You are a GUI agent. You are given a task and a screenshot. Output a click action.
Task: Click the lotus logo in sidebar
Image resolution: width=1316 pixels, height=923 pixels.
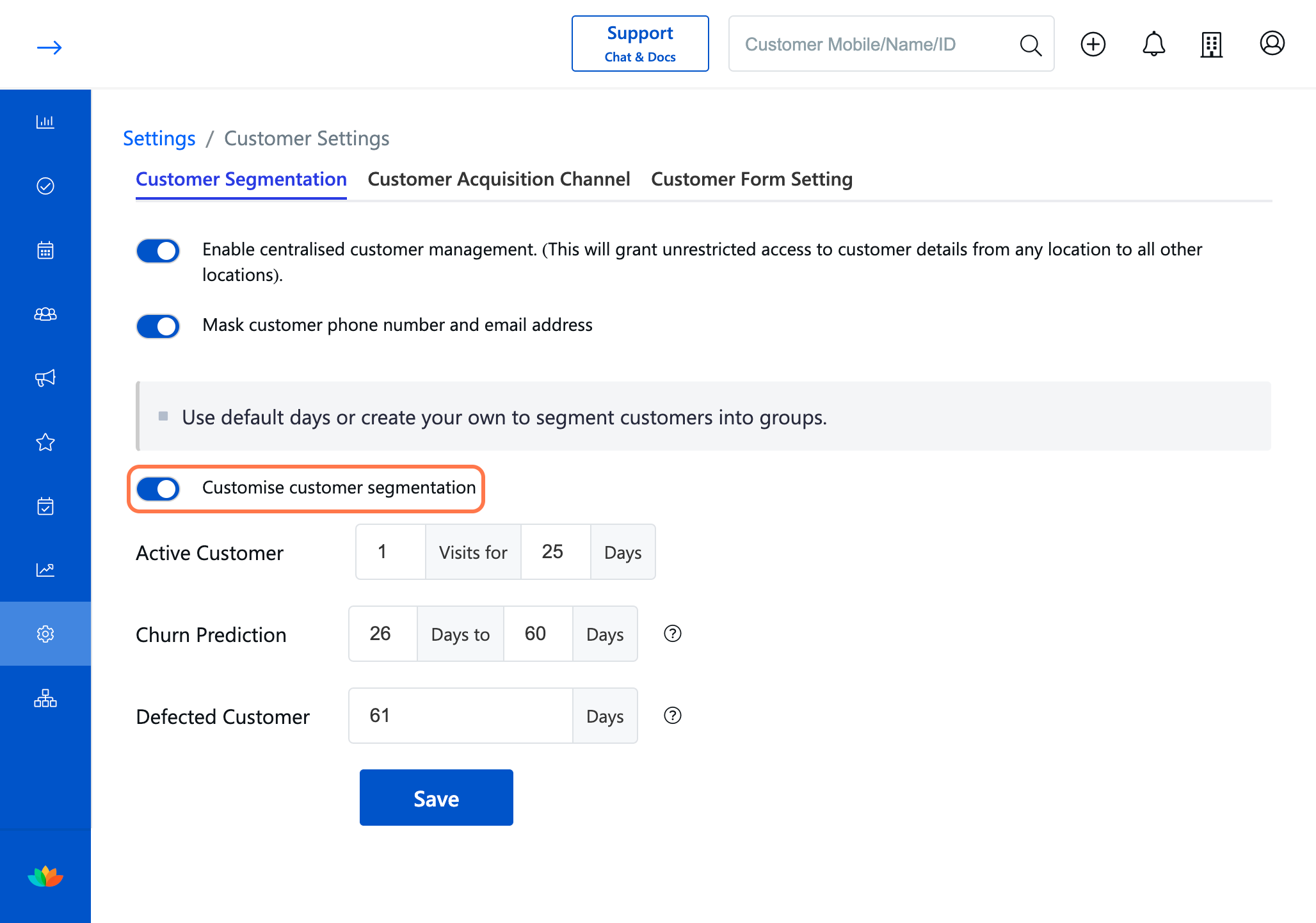45,876
